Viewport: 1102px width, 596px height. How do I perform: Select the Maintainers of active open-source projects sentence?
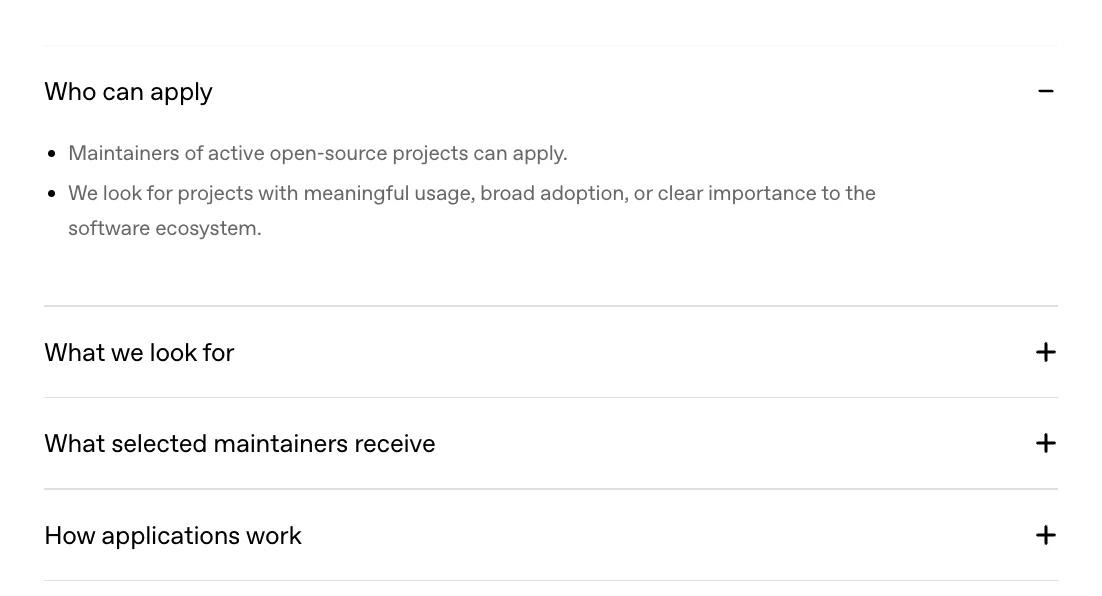pyautogui.click(x=318, y=154)
